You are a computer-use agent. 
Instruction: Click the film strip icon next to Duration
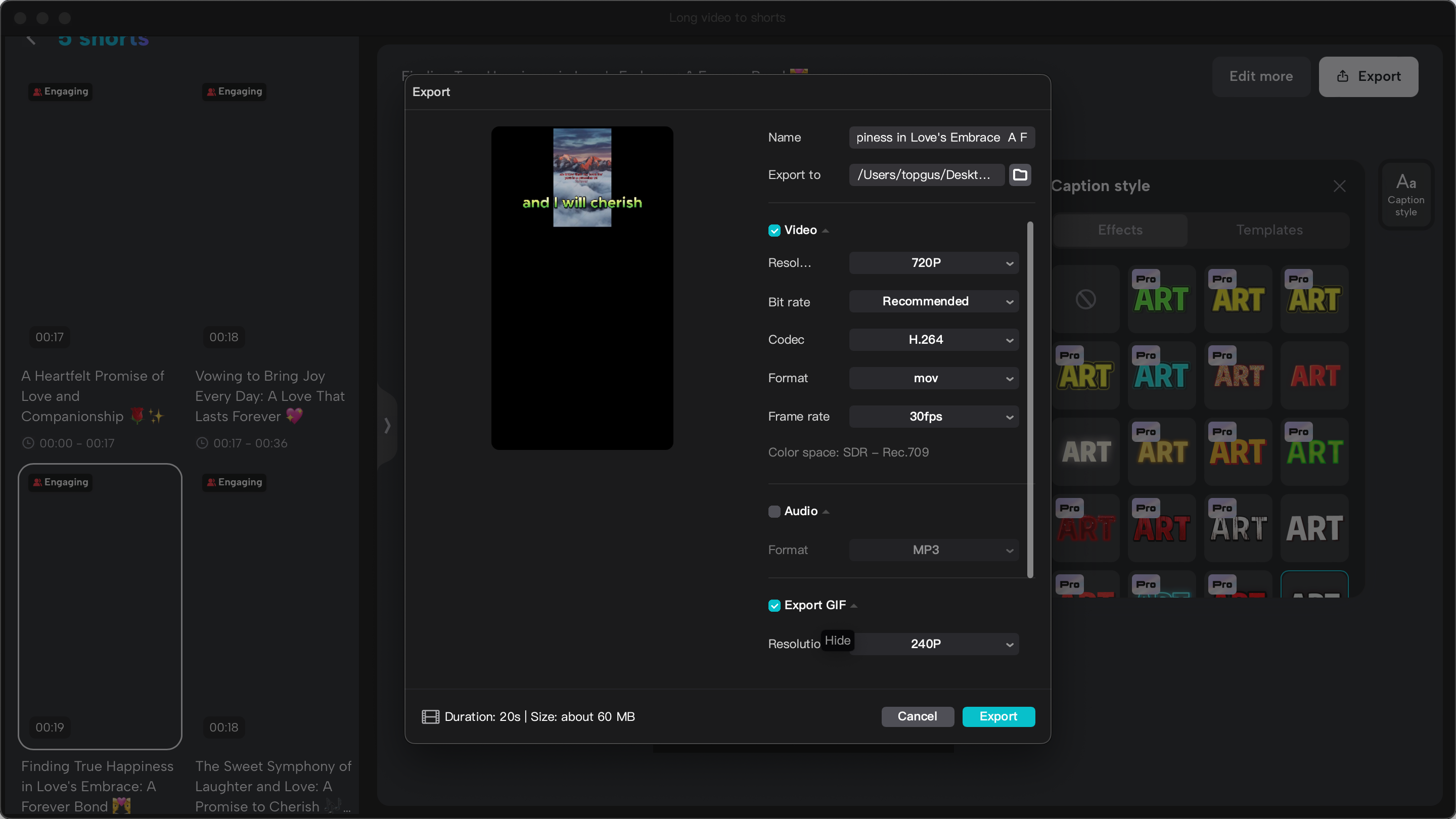pos(430,717)
